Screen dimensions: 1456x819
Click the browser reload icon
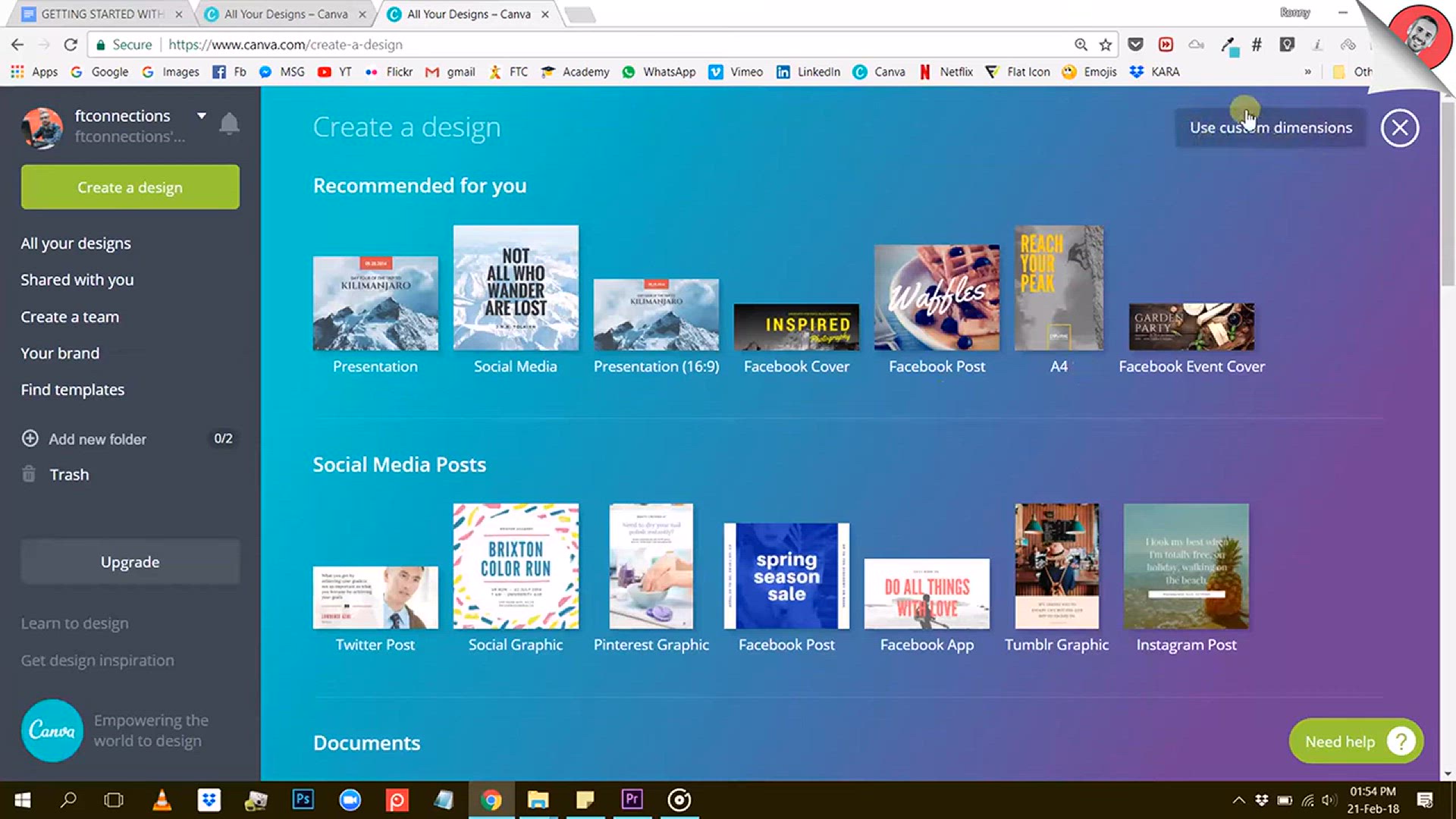point(71,45)
